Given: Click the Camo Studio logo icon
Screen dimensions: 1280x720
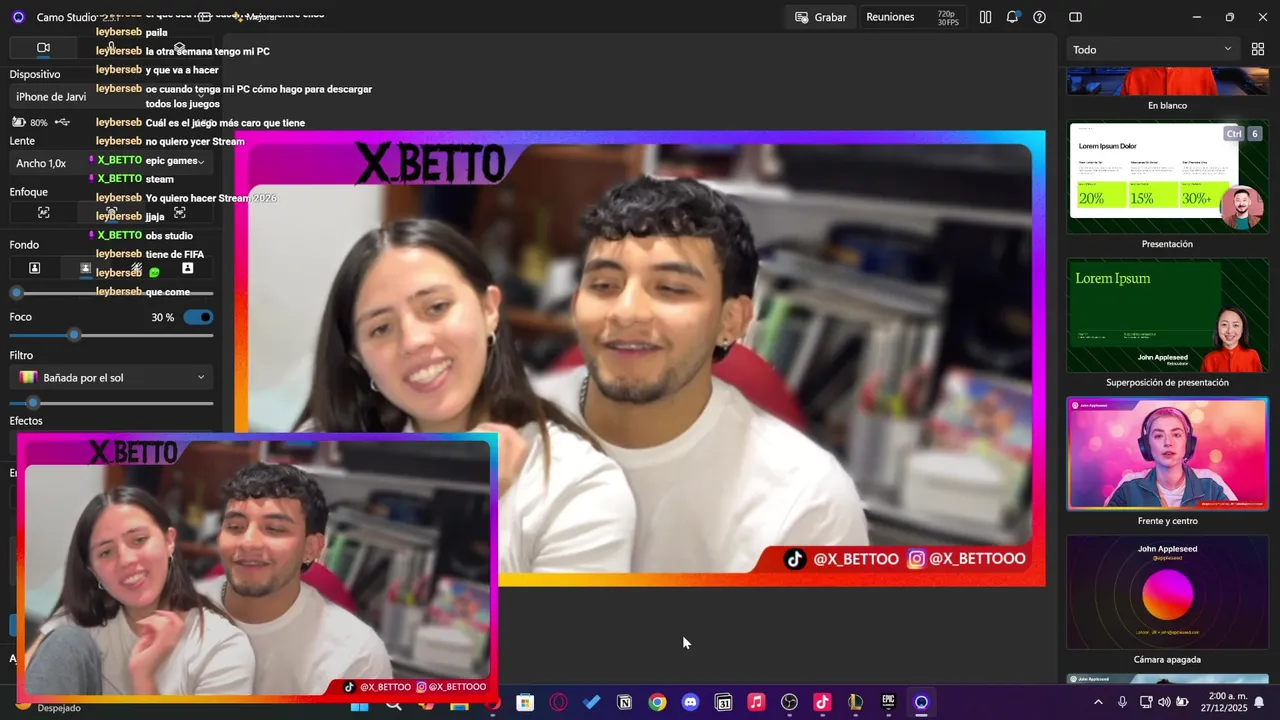Looking at the screenshot, I should pos(18,17).
